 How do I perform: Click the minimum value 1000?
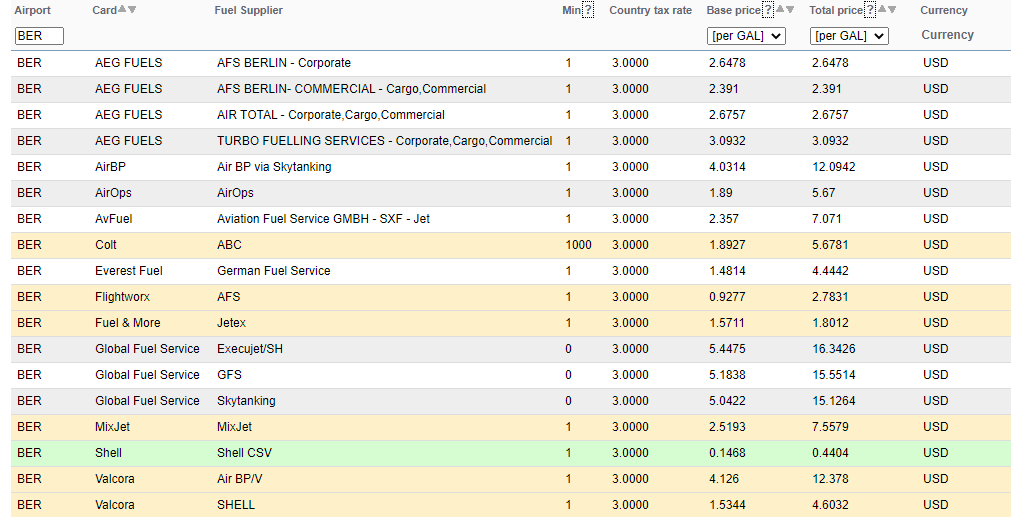point(578,245)
